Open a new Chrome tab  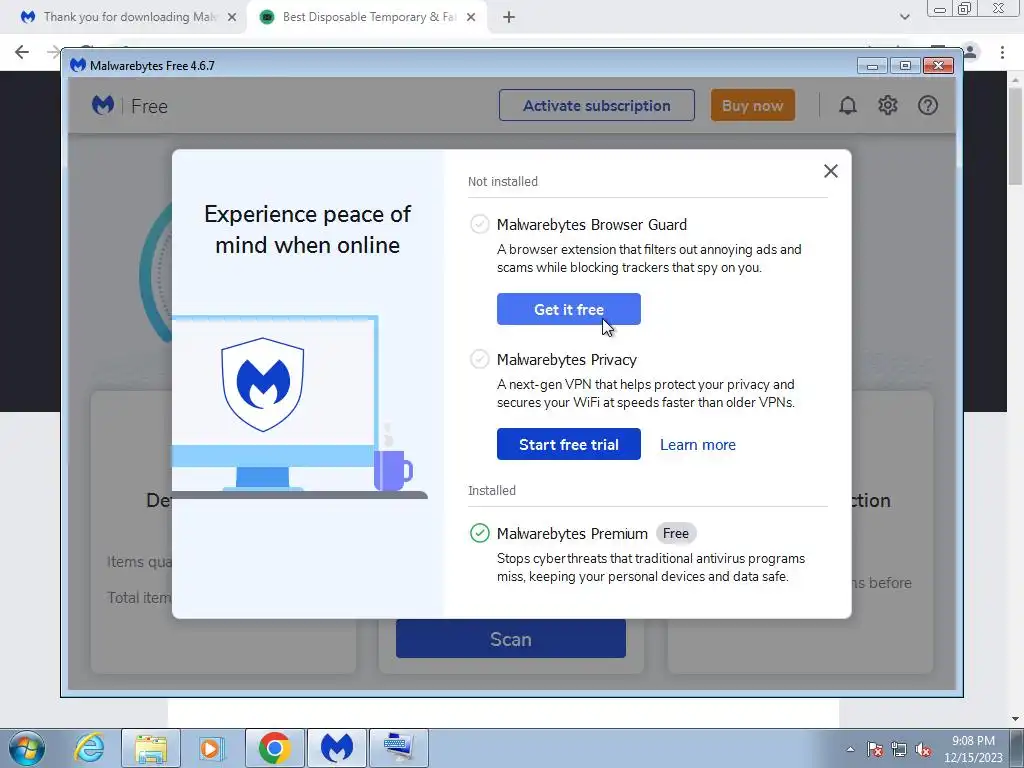pos(509,18)
